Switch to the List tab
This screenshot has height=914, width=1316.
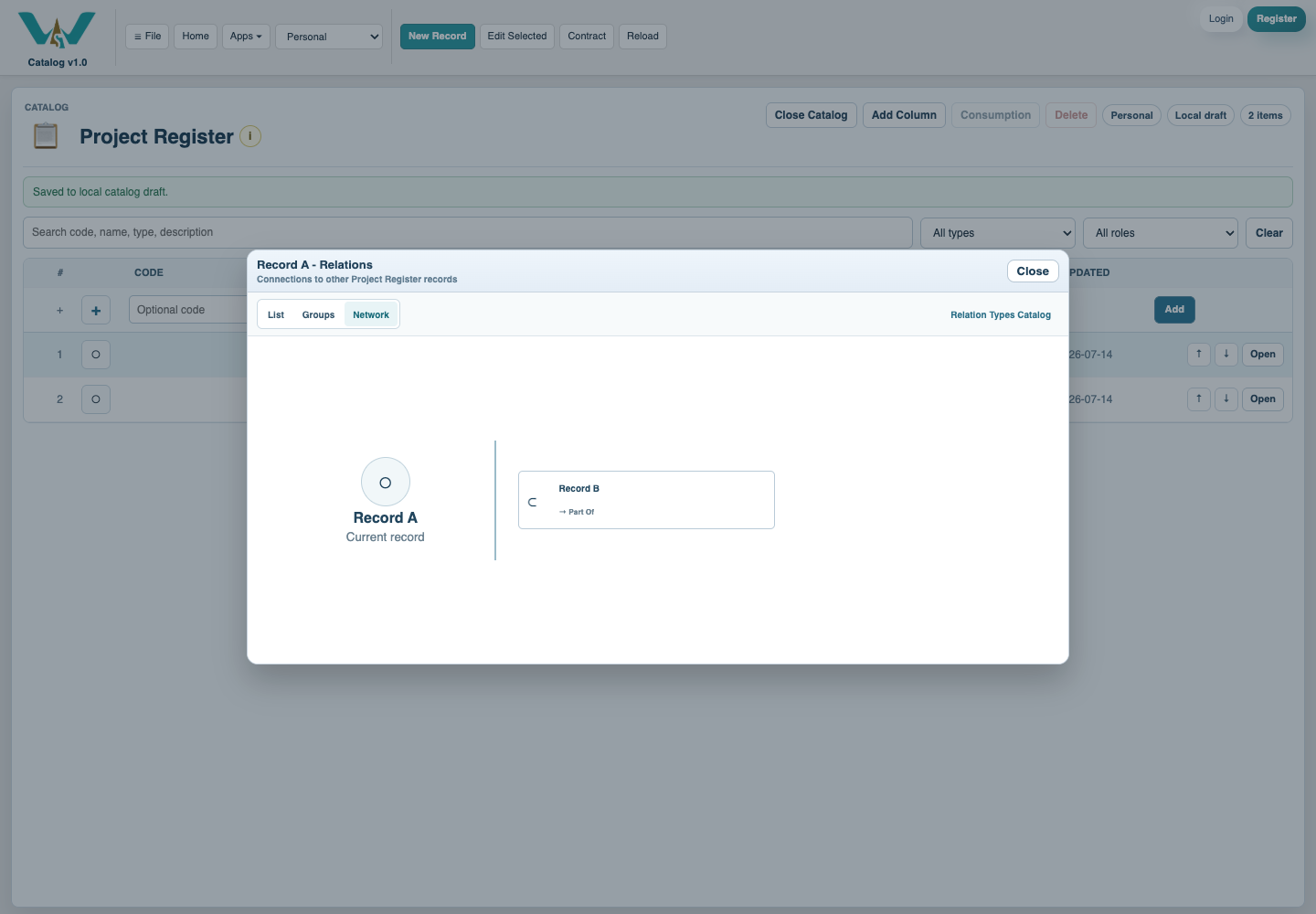(276, 314)
